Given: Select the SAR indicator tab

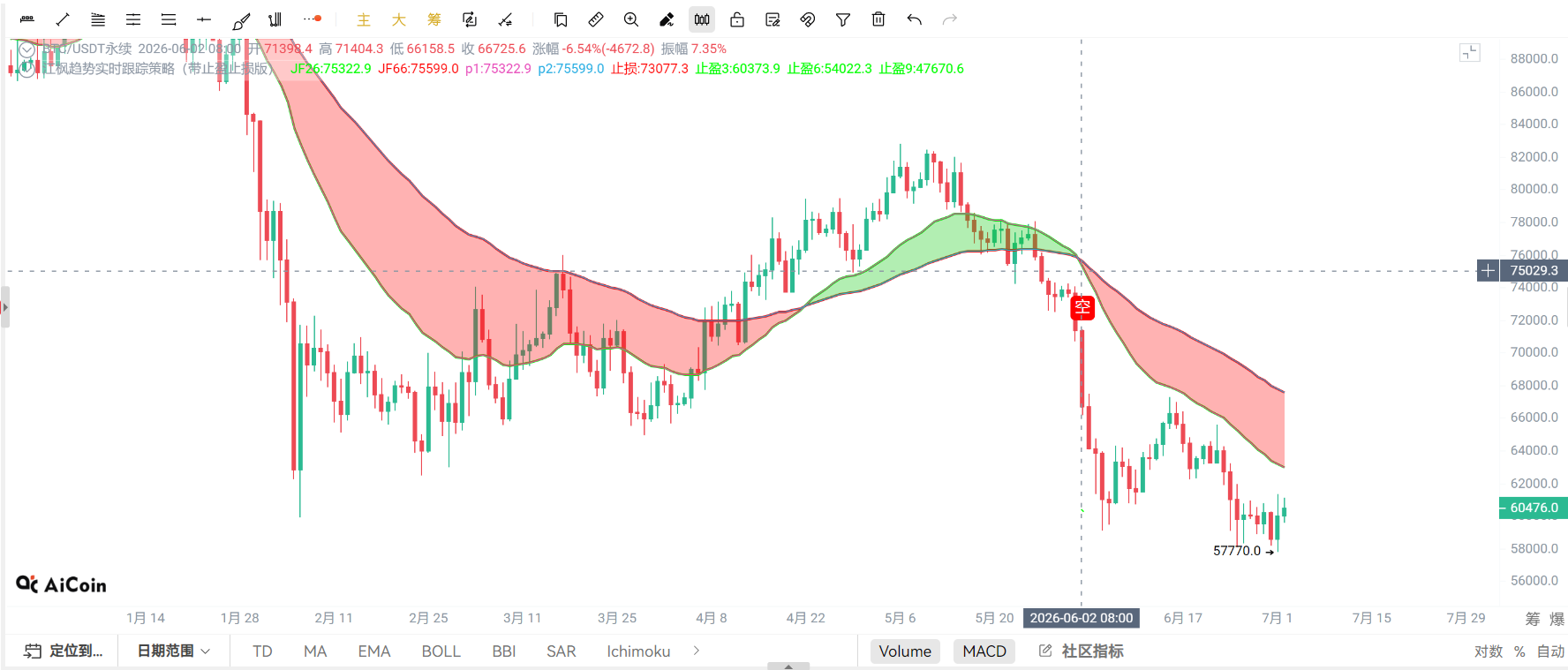Looking at the screenshot, I should [x=562, y=651].
